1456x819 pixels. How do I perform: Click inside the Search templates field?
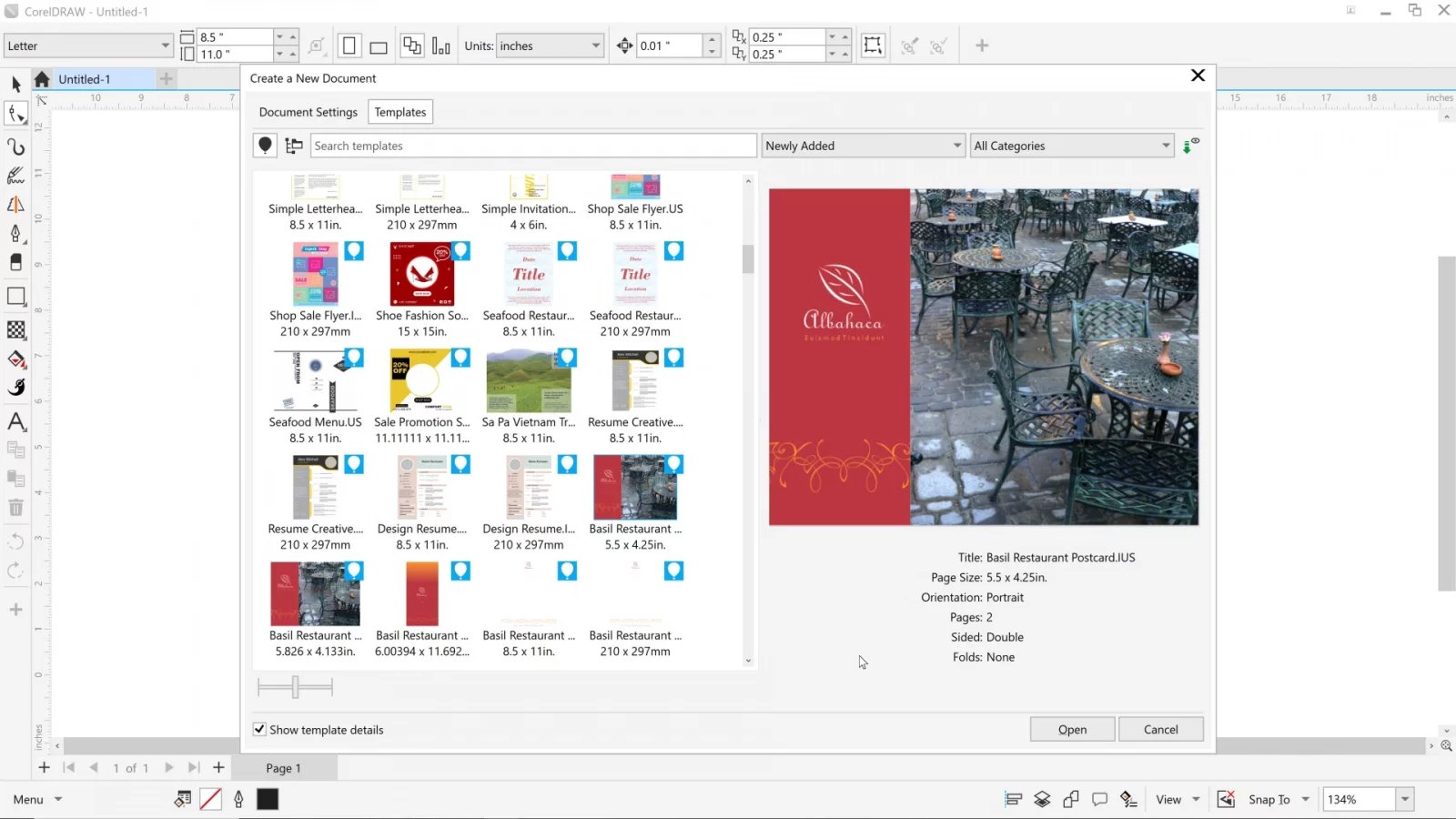coord(532,146)
